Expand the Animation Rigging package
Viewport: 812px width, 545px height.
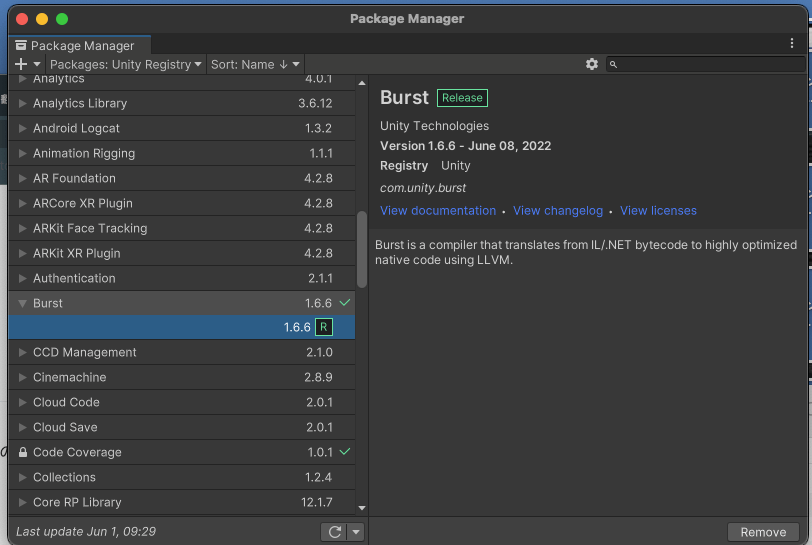click(x=22, y=153)
